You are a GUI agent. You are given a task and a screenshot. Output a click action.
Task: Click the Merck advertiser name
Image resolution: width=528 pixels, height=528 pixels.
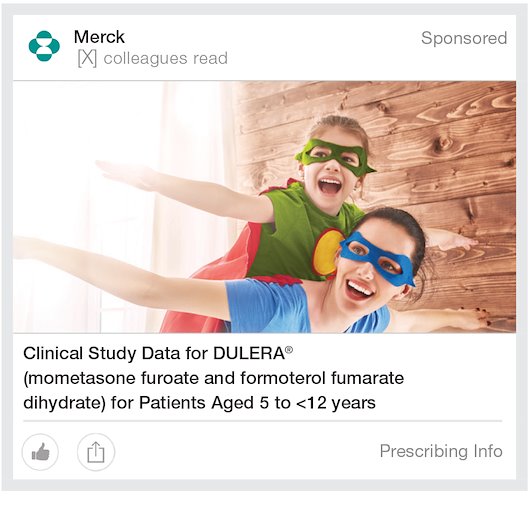click(99, 37)
